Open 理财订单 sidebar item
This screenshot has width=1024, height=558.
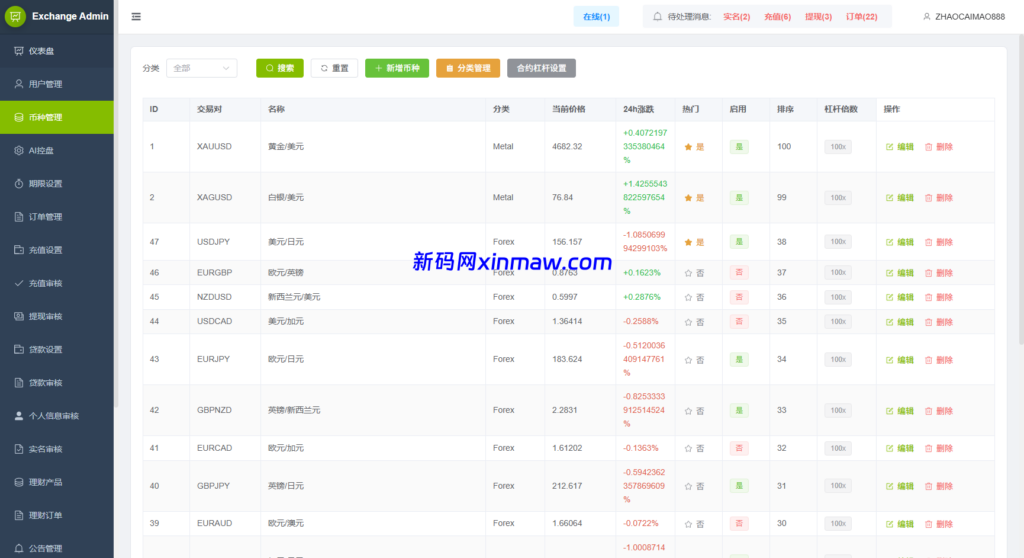(x=57, y=516)
